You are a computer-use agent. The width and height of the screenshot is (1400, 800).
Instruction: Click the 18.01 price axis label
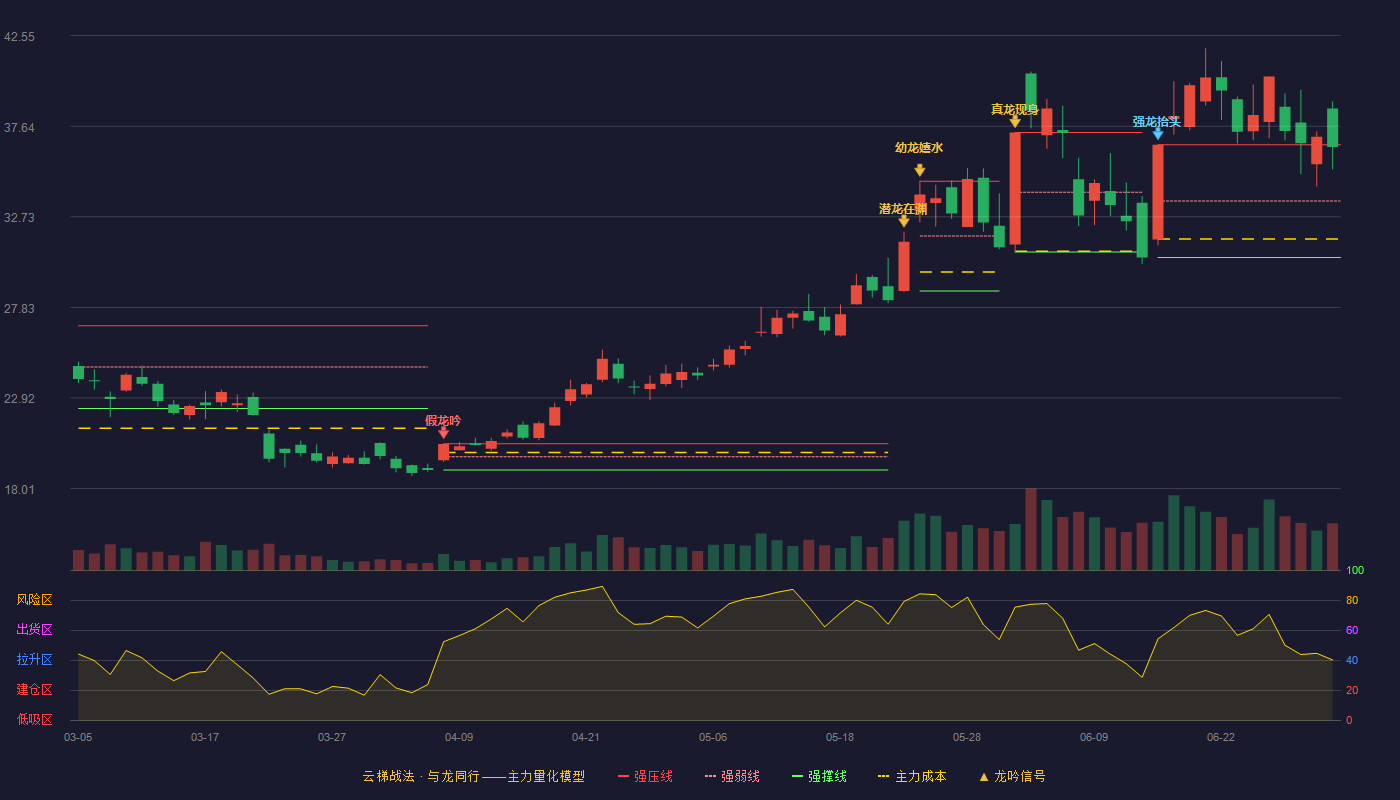coord(19,490)
